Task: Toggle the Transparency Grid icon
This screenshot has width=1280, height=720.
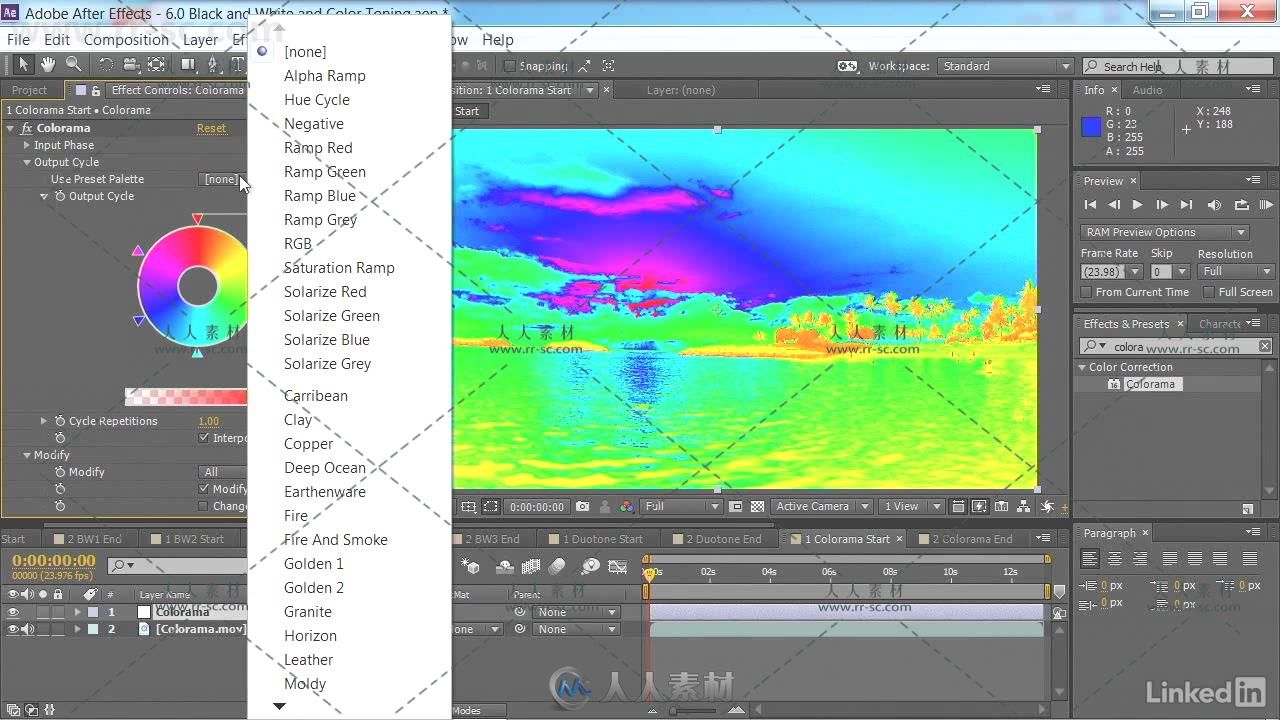Action: pos(757,506)
